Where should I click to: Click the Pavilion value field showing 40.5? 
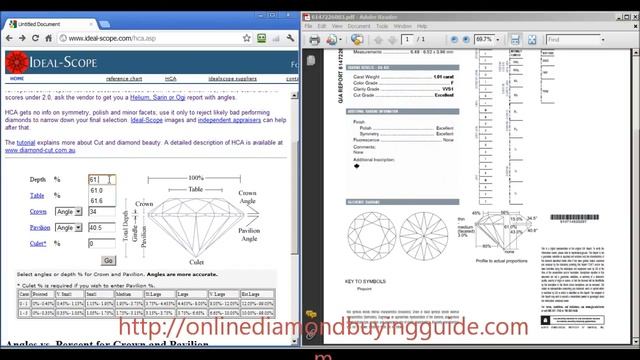102,227
